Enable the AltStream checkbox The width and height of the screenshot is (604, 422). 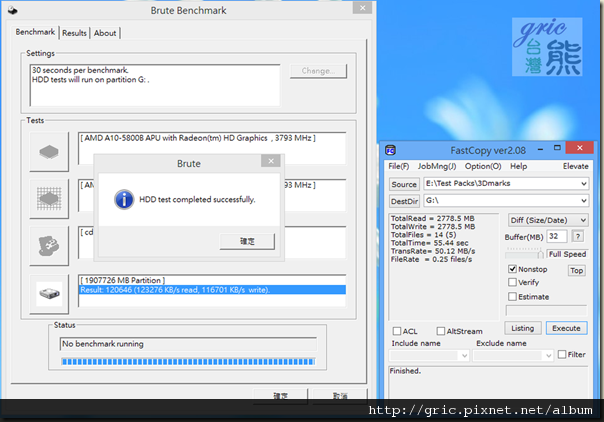(441, 331)
